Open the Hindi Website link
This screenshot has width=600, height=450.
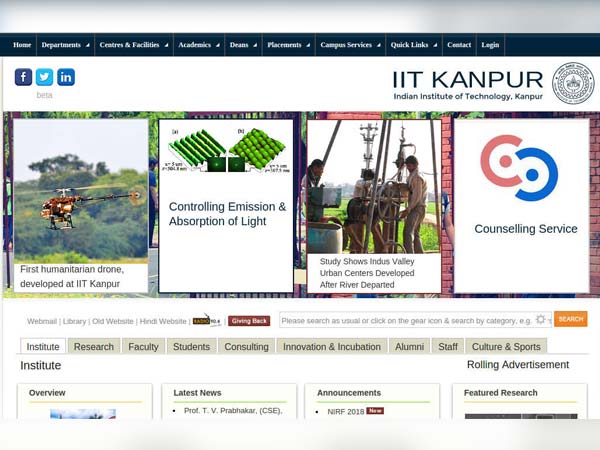tap(163, 321)
